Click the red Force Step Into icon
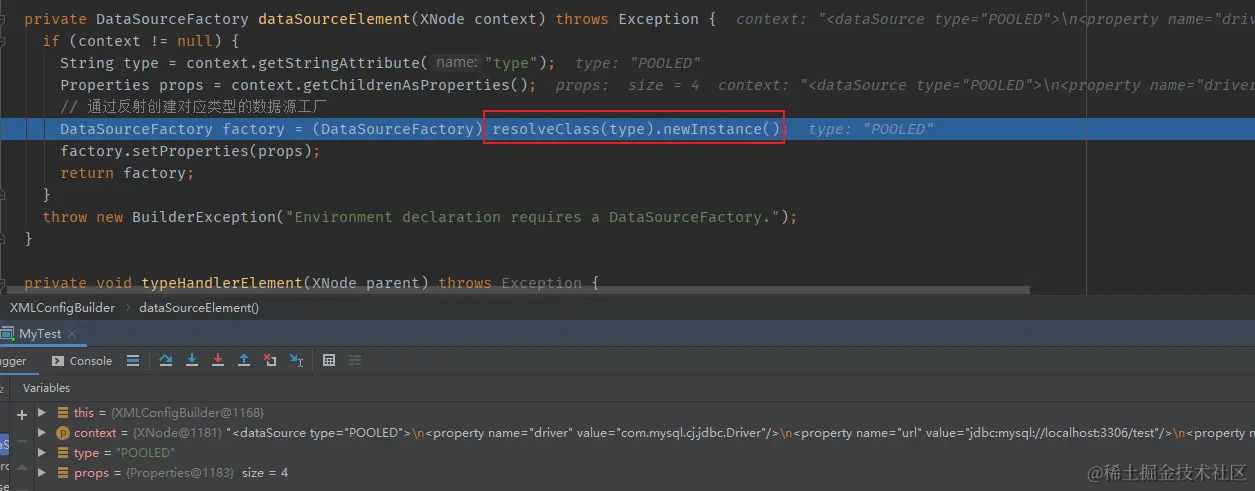This screenshot has width=1255, height=491. (x=218, y=361)
